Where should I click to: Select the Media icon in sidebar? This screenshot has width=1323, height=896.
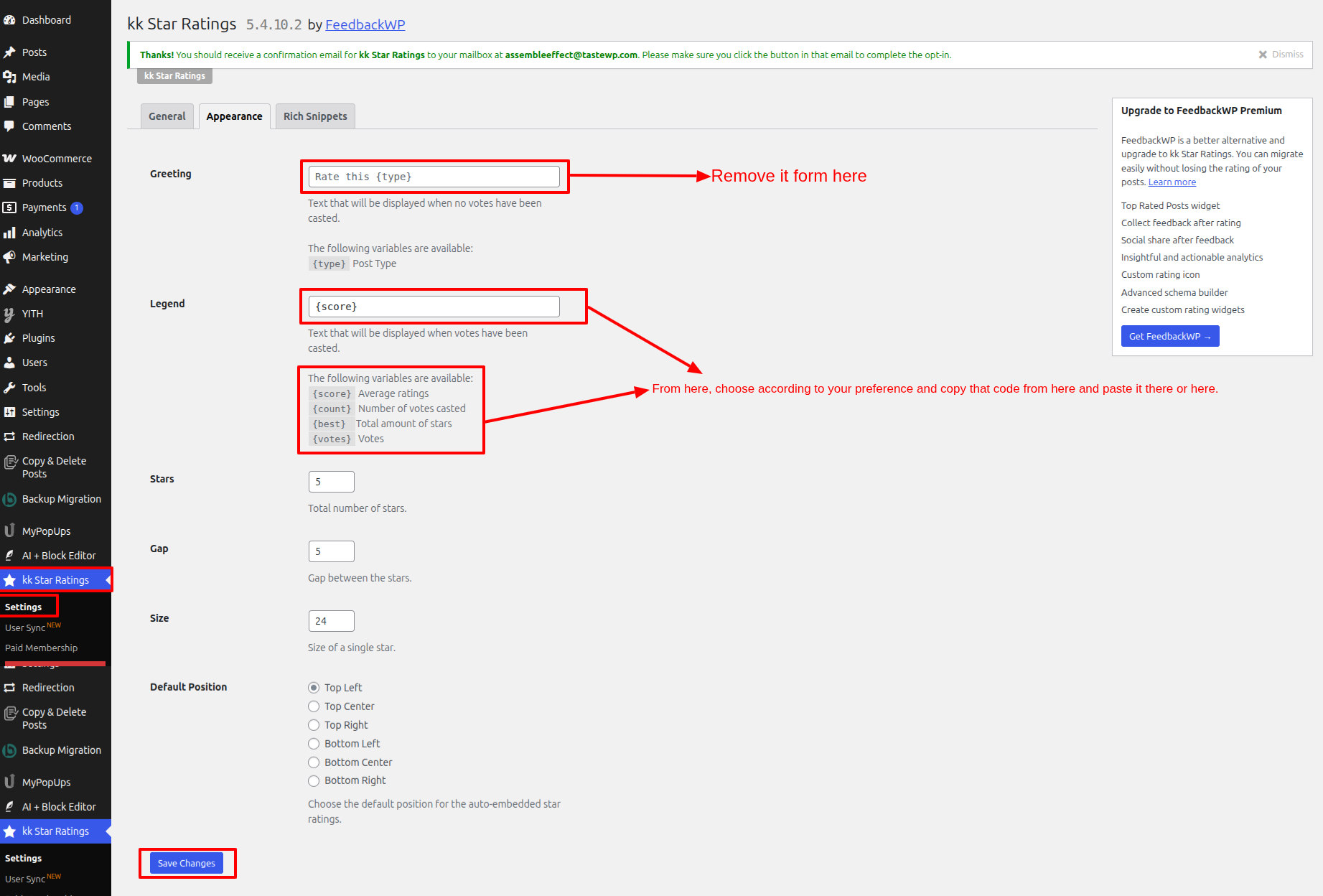point(9,77)
